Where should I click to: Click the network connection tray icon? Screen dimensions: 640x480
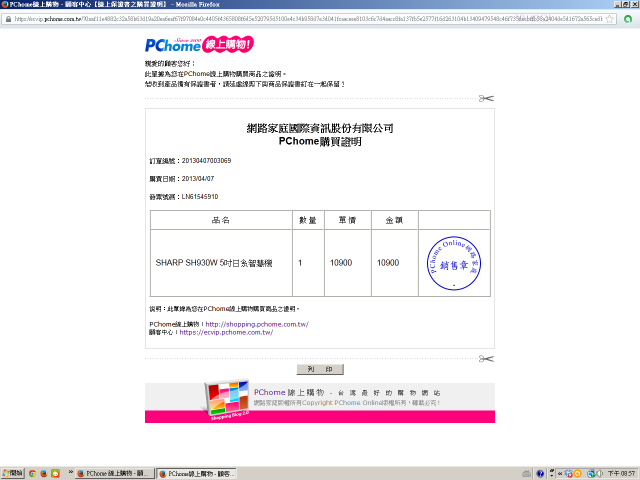coord(591,473)
